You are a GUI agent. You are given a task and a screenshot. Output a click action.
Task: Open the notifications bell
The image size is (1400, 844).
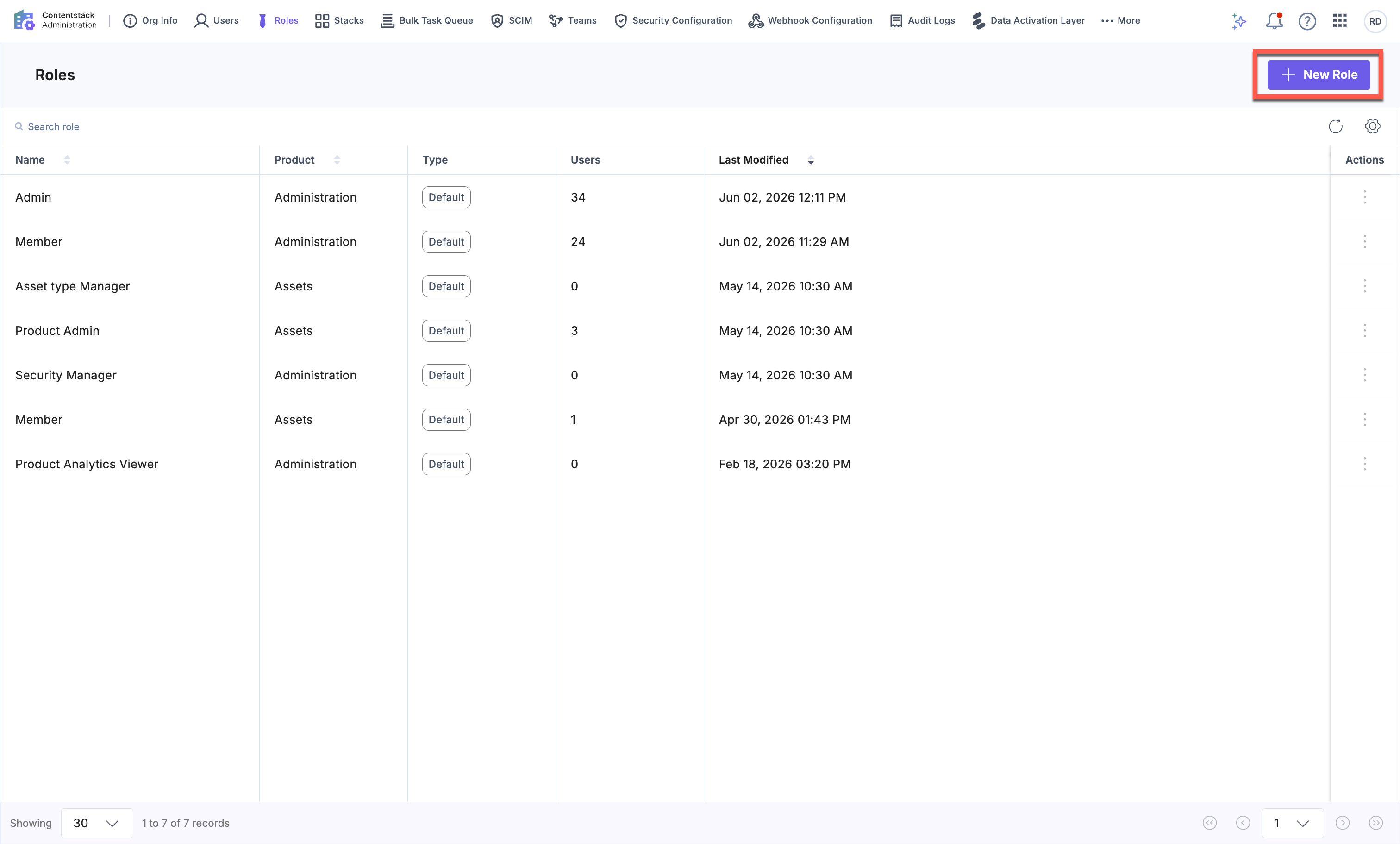point(1274,21)
